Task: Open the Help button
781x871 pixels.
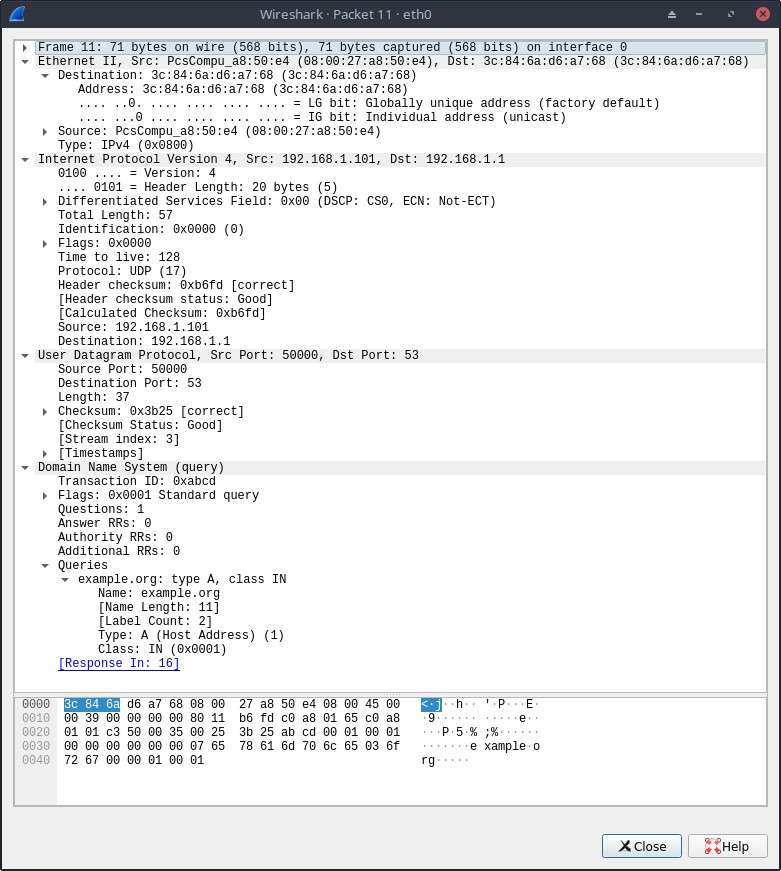Action: click(x=728, y=846)
